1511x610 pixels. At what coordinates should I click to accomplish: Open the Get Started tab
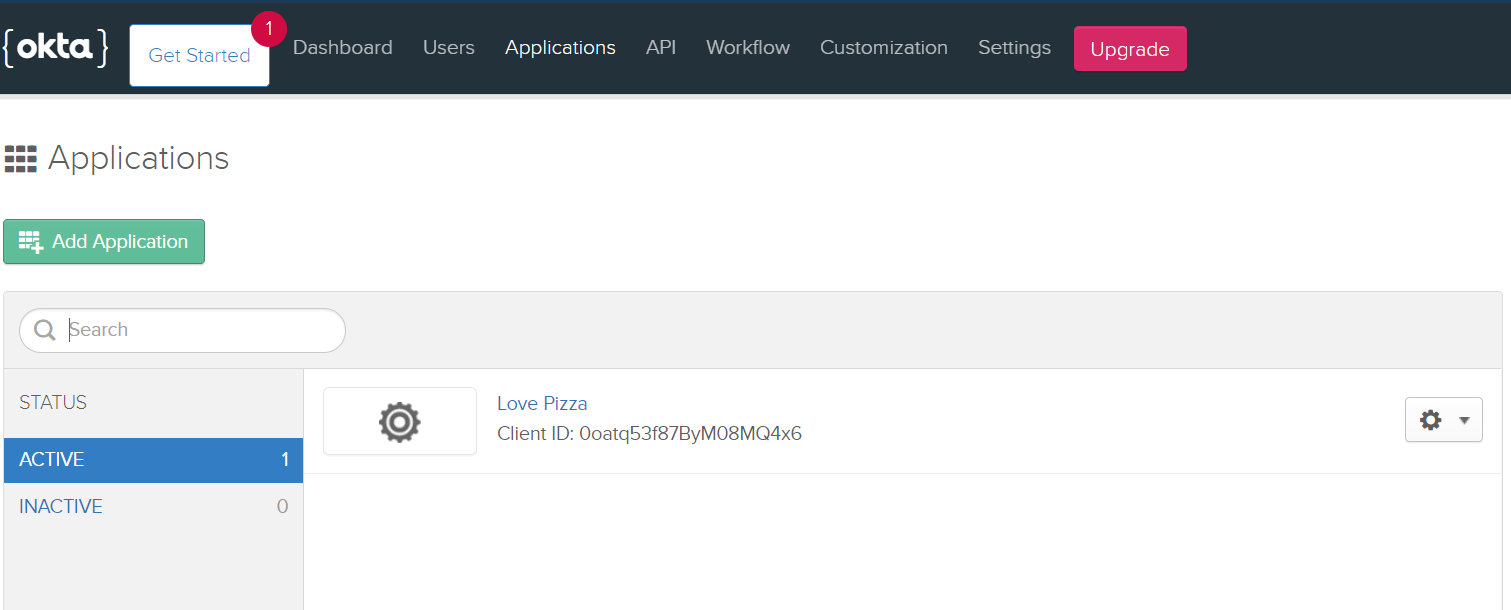[x=199, y=56]
